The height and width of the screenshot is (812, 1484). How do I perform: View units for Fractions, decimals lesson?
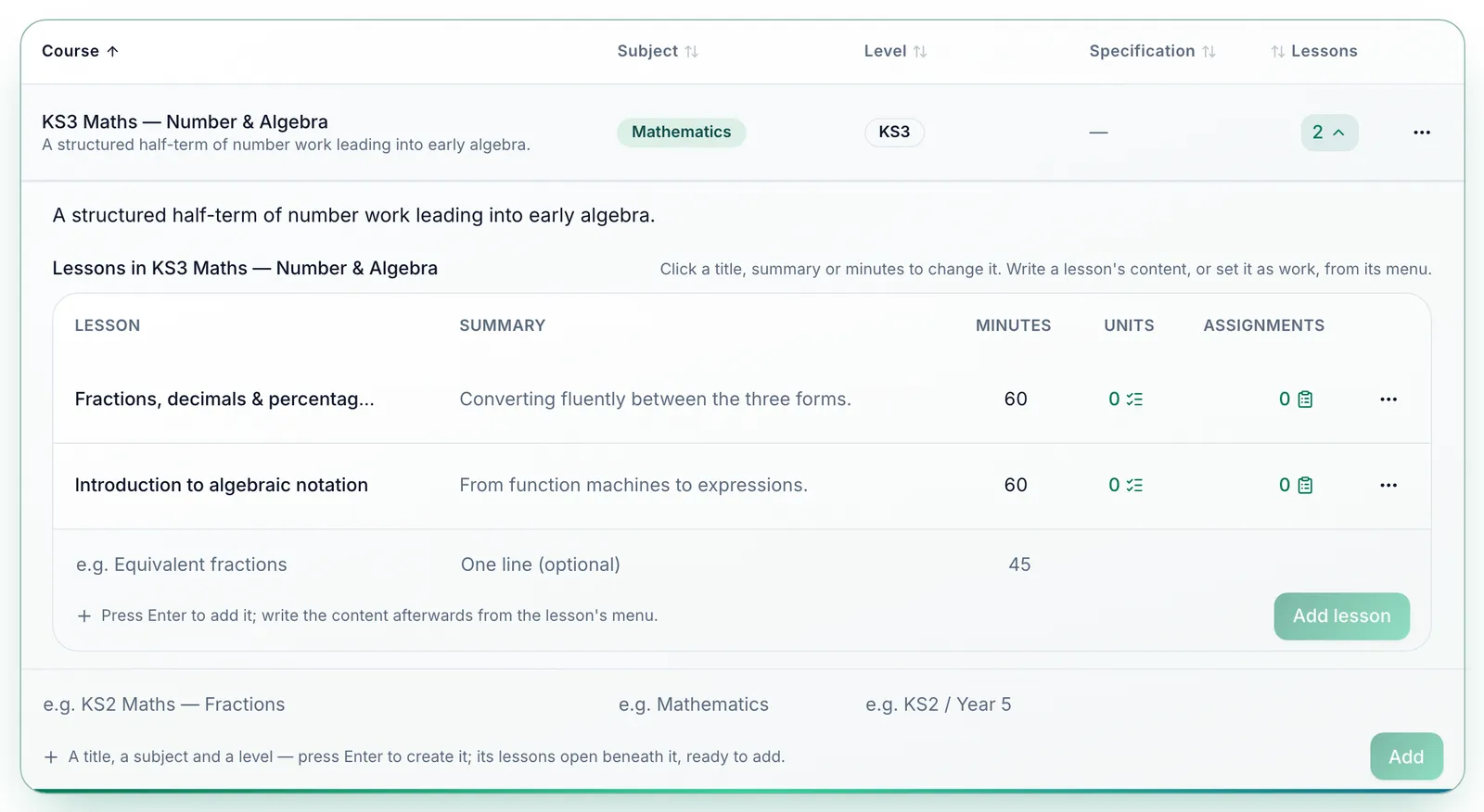pos(1125,400)
